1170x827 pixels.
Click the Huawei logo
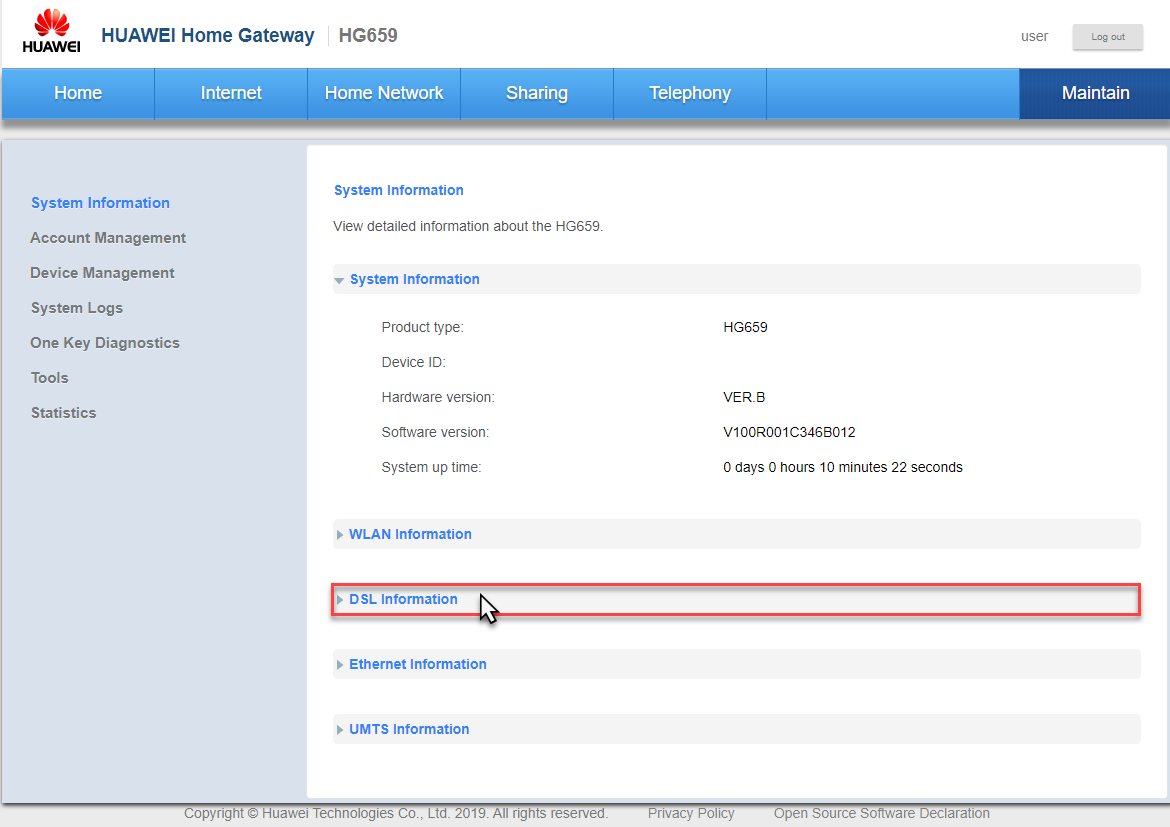(51, 31)
